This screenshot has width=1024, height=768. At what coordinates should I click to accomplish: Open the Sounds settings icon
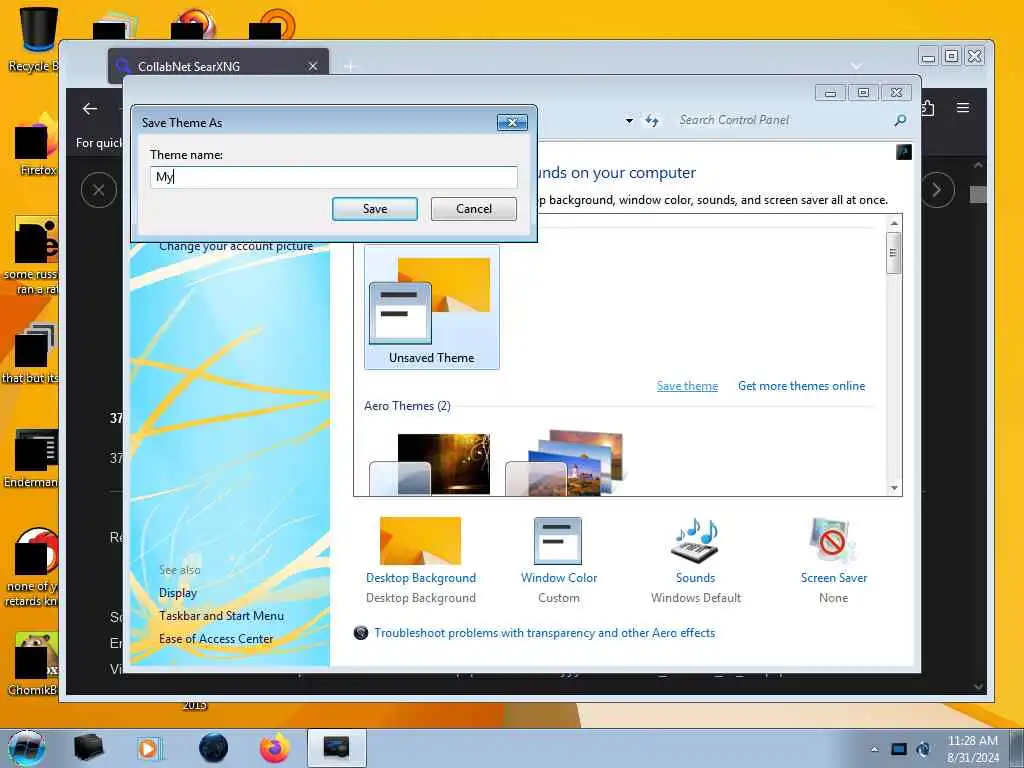point(695,541)
